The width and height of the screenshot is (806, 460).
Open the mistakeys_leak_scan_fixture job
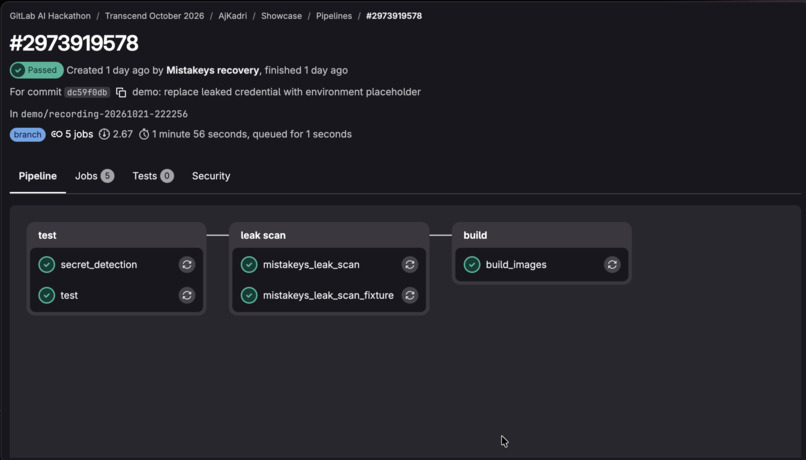coord(328,296)
